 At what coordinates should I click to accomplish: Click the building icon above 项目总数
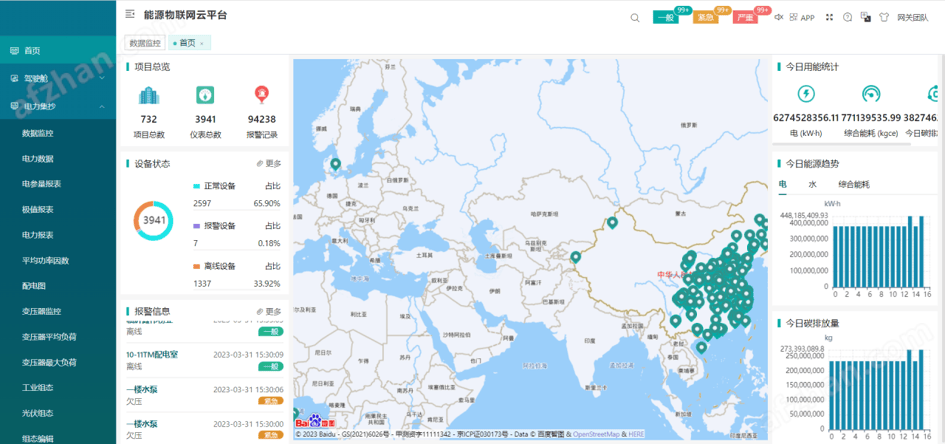149,95
